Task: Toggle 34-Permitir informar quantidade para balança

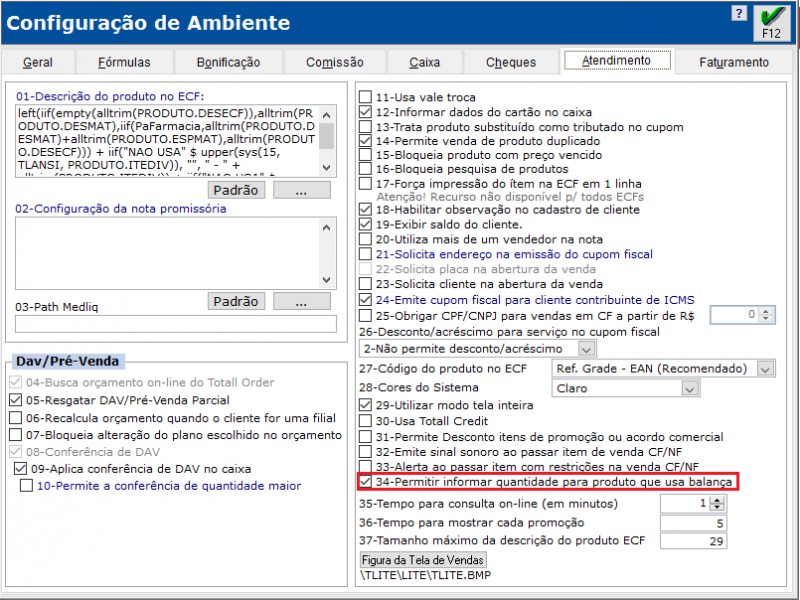Action: (366, 482)
